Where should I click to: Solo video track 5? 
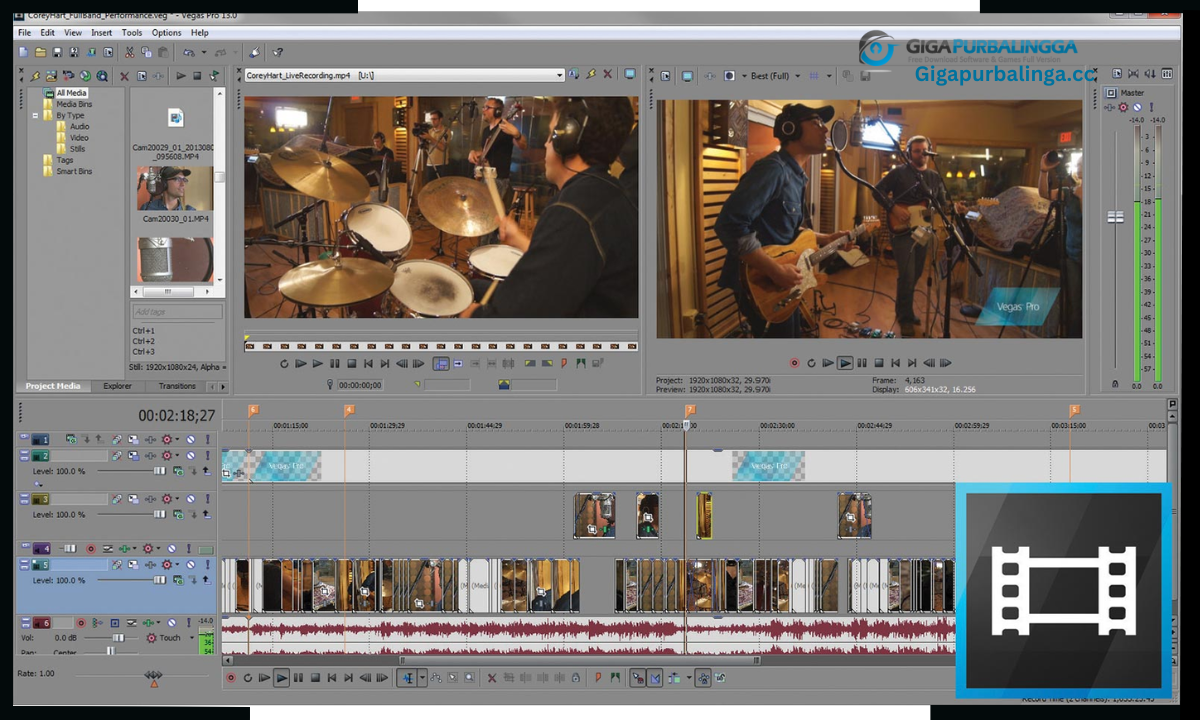[x=207, y=565]
